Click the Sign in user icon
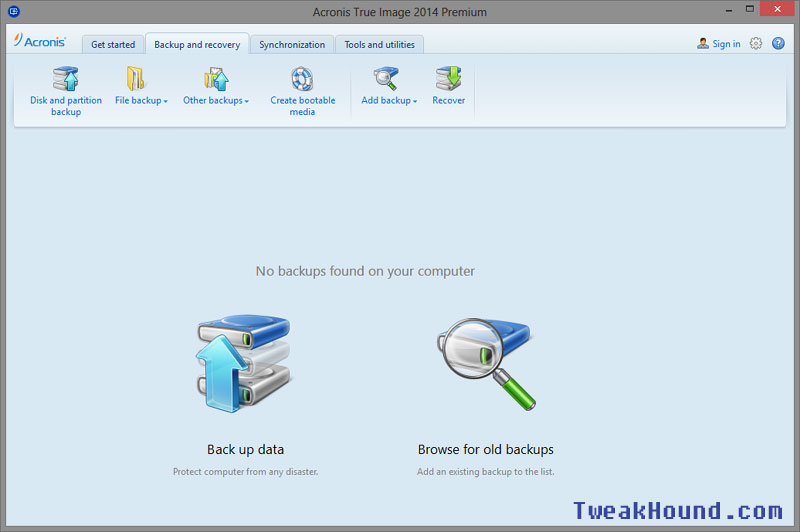Screen dimensions: 800x532 (x=703, y=43)
